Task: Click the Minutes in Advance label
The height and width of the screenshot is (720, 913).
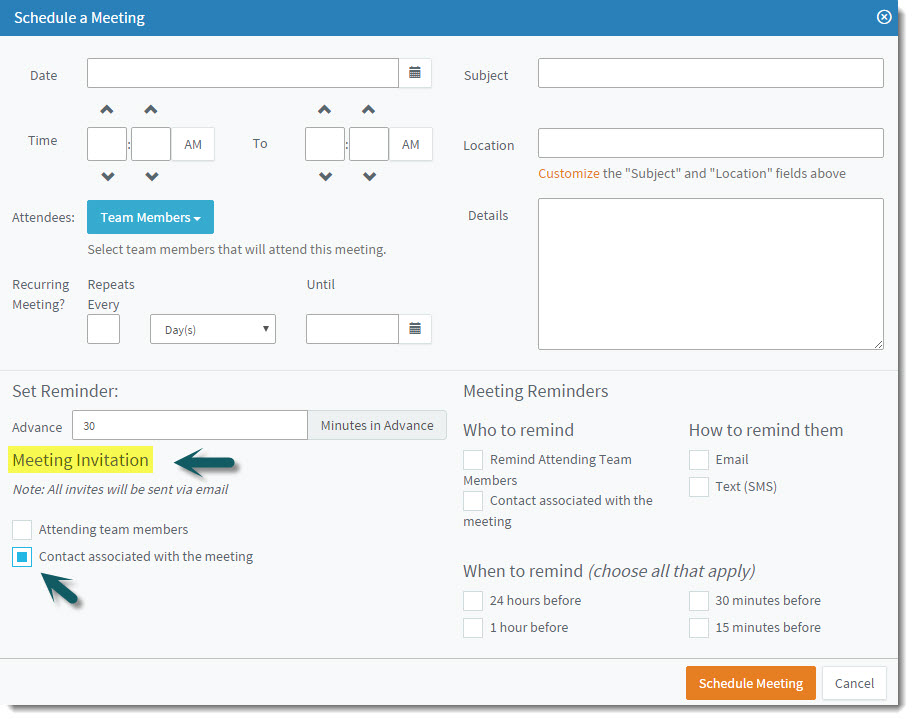Action: [x=377, y=425]
